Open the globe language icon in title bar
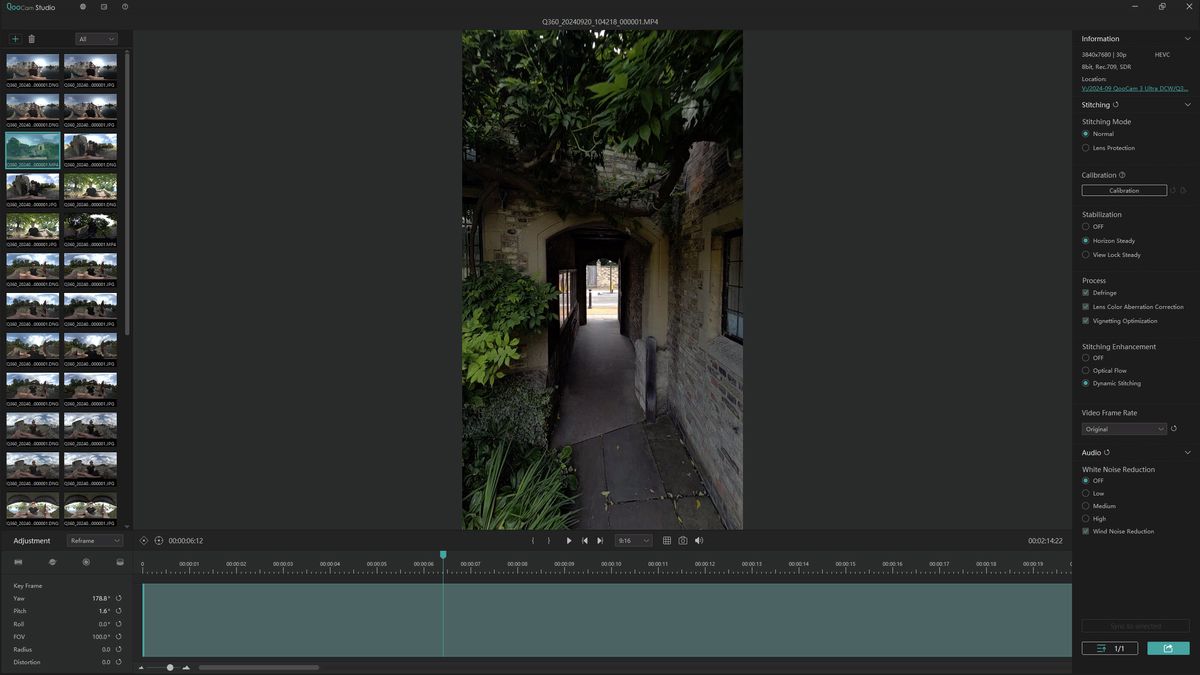 [x=83, y=7]
